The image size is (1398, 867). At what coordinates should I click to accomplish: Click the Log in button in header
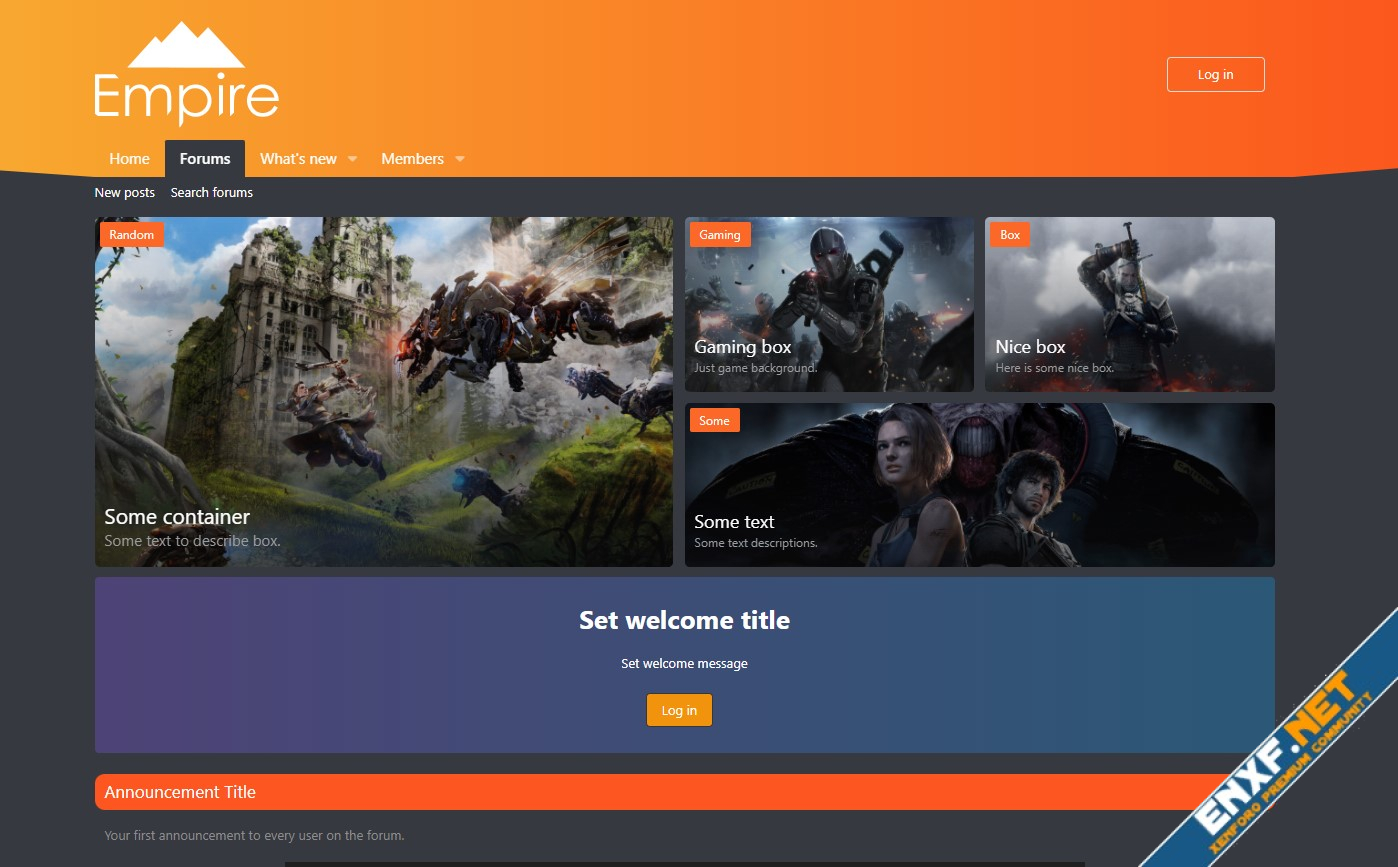coord(1215,75)
